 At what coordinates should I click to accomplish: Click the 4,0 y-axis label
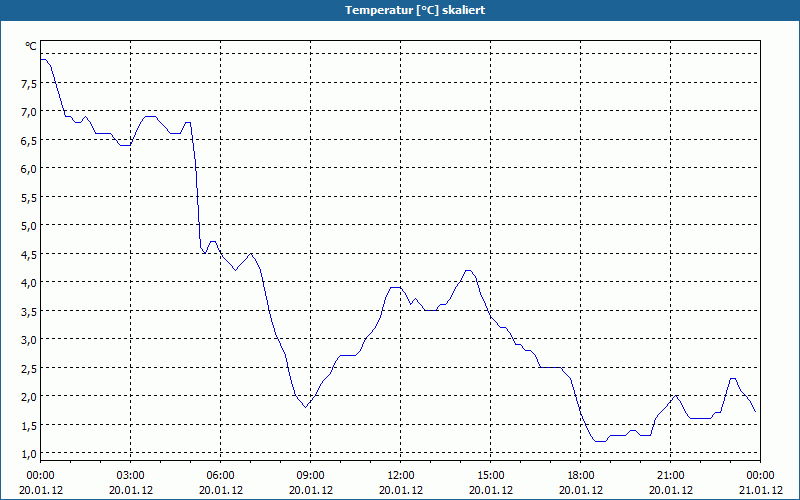pyautogui.click(x=29, y=283)
